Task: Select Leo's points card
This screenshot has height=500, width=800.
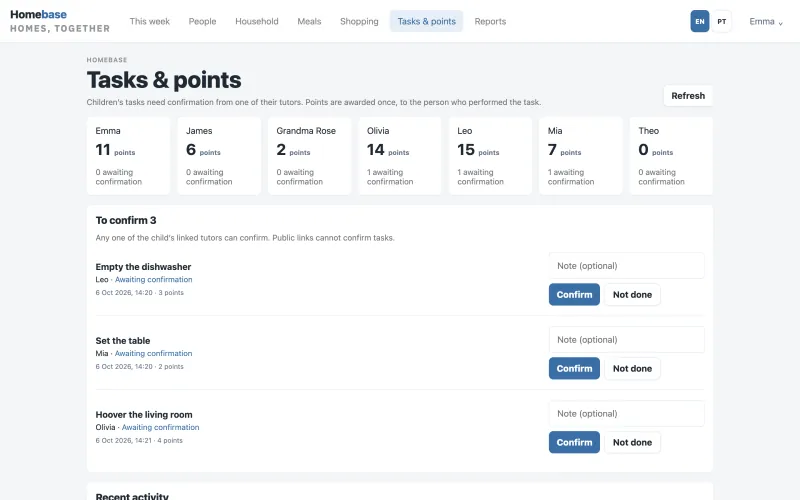Action: pyautogui.click(x=490, y=156)
